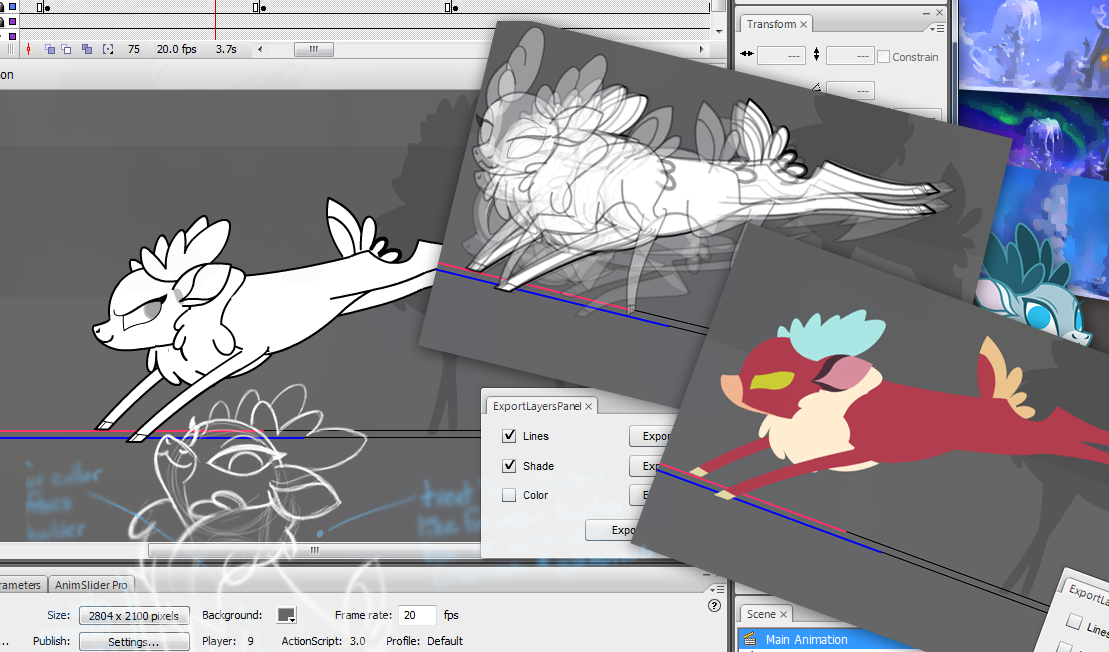Click the first layer's lock icon
The width and height of the screenshot is (1109, 652).
click(x=1, y=7)
